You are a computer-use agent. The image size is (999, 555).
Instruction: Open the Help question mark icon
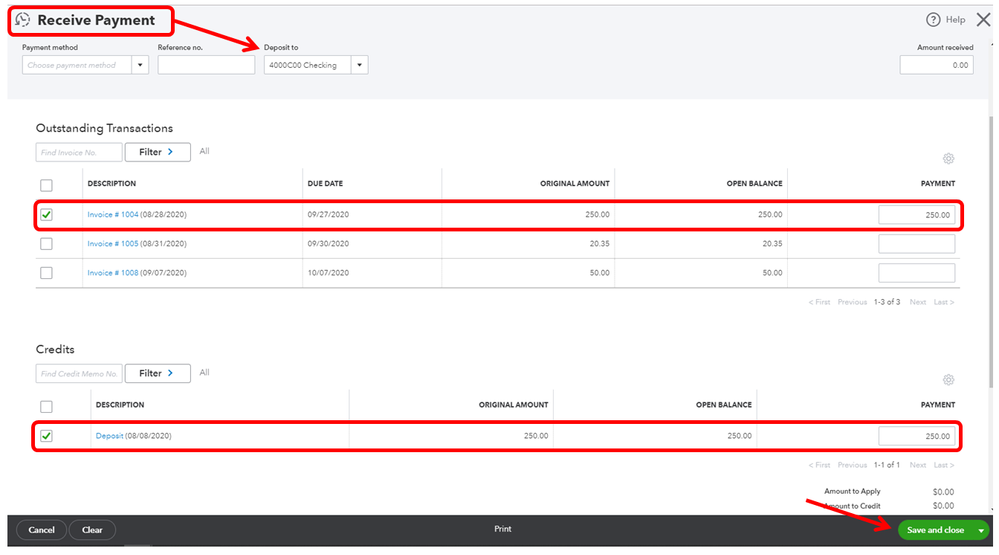click(x=933, y=20)
